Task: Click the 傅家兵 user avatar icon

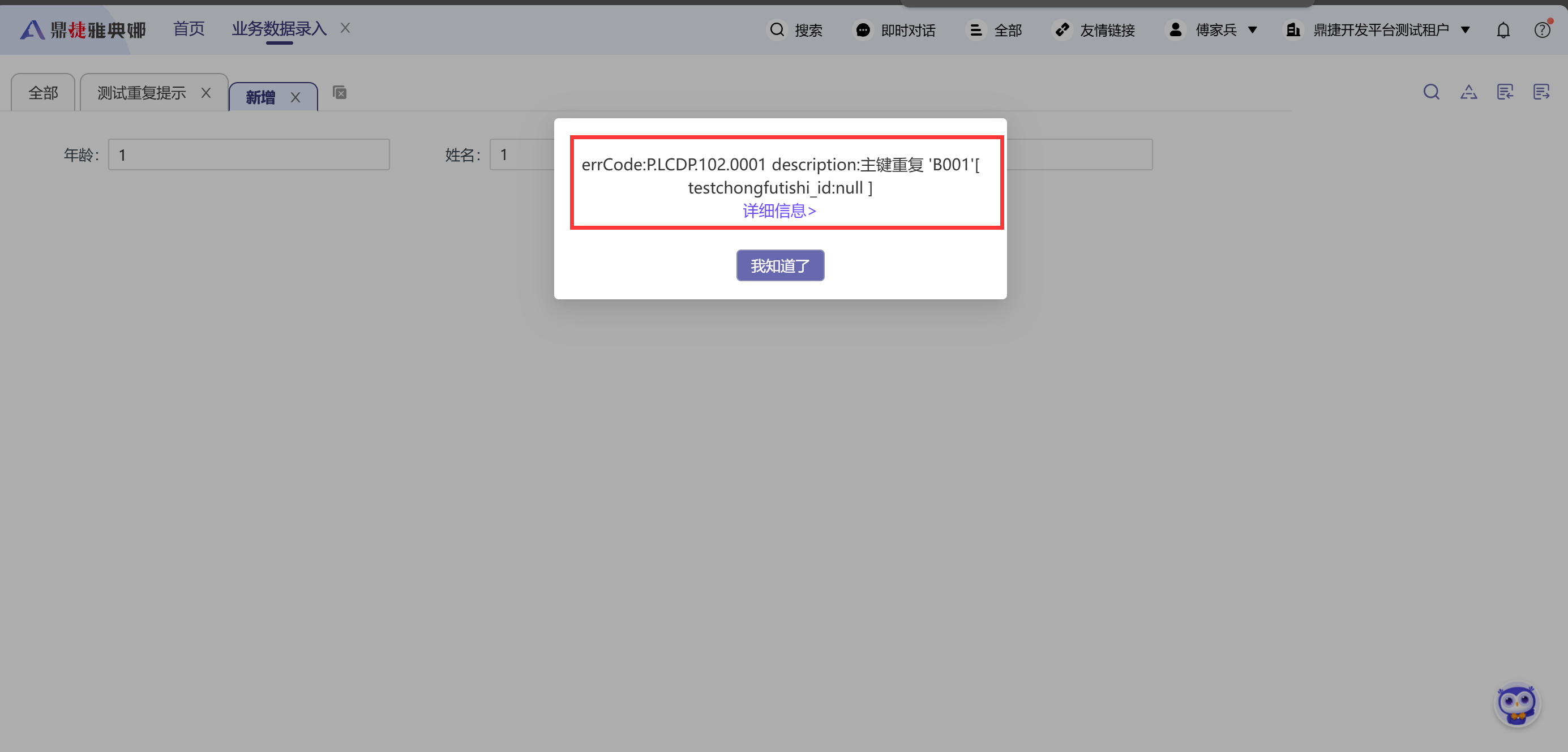Action: coord(1175,30)
